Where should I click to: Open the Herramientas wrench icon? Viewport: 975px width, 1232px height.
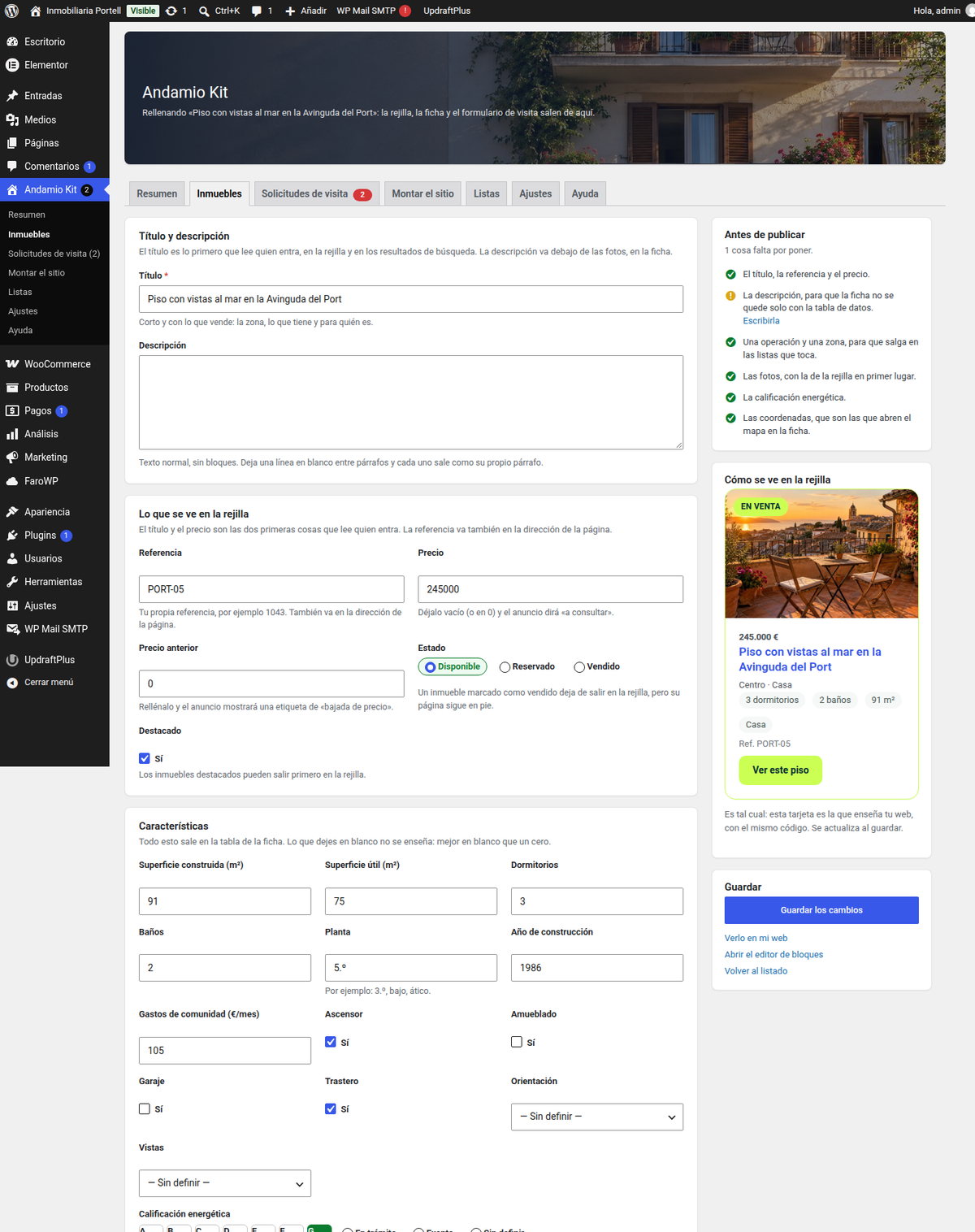tap(12, 582)
